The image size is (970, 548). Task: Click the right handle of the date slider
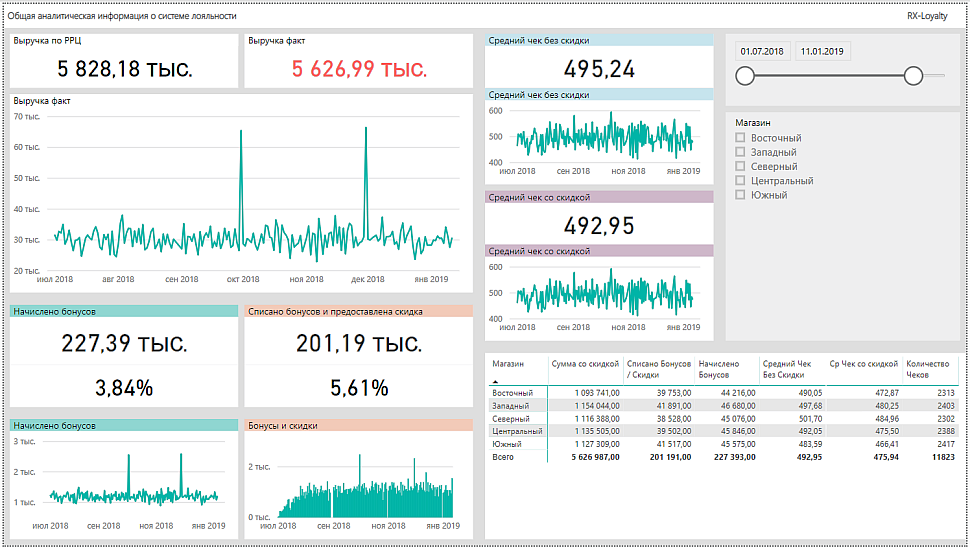(913, 76)
